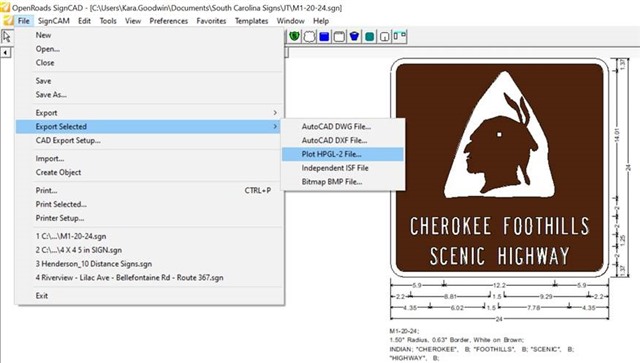Image resolution: width=640 pixels, height=363 pixels.
Task: Expand the Export submenu arrow
Action: coord(275,113)
